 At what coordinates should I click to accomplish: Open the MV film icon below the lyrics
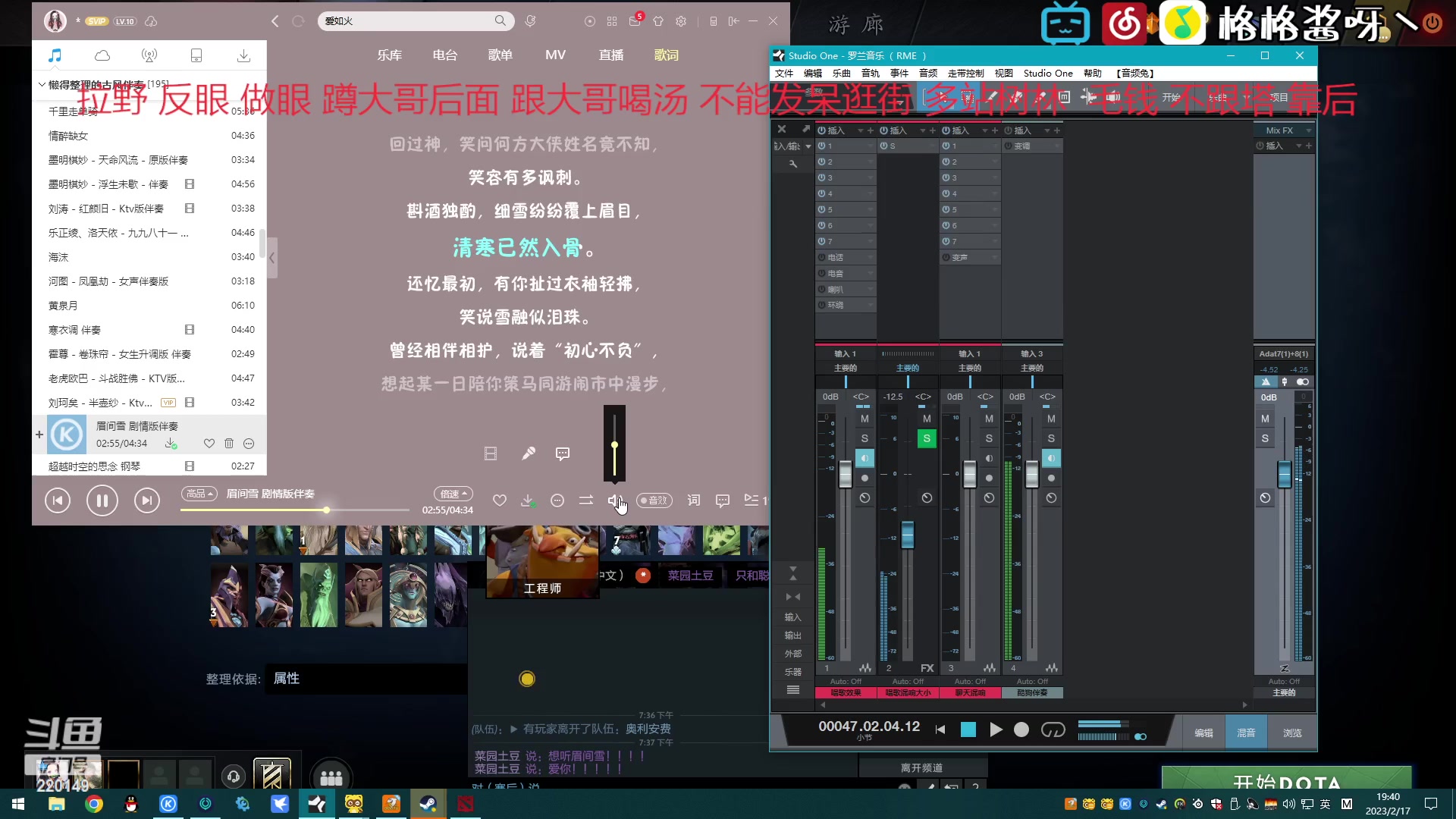coord(491,453)
